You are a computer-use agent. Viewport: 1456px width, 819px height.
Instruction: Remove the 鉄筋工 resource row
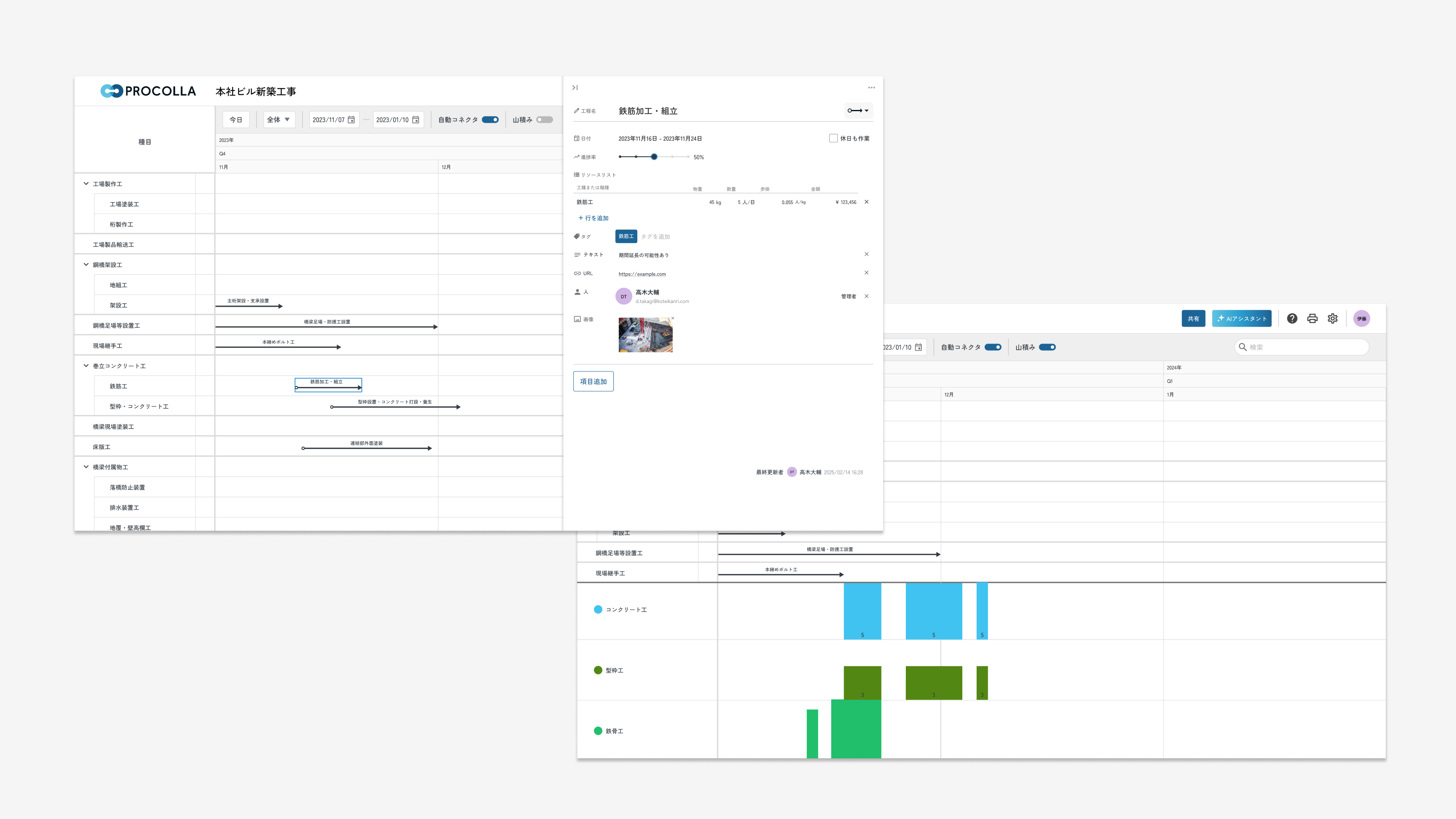coord(866,202)
